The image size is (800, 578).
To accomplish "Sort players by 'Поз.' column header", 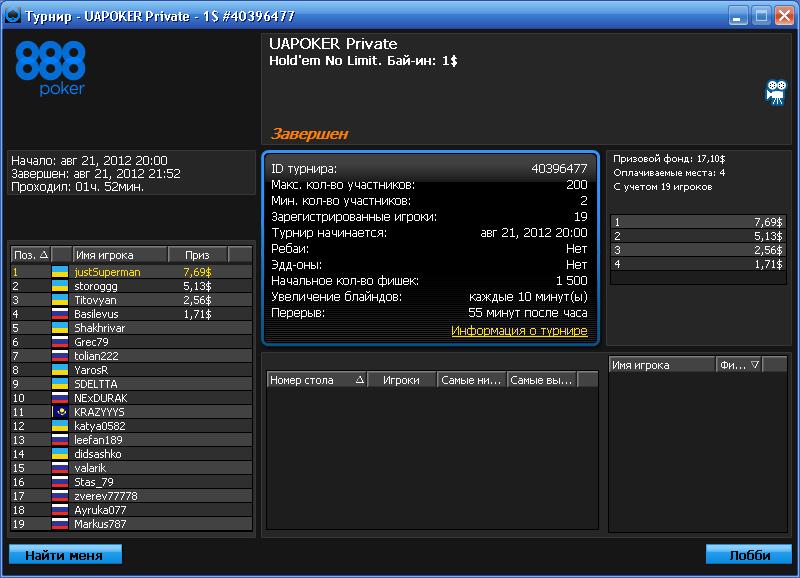I will coord(31,255).
